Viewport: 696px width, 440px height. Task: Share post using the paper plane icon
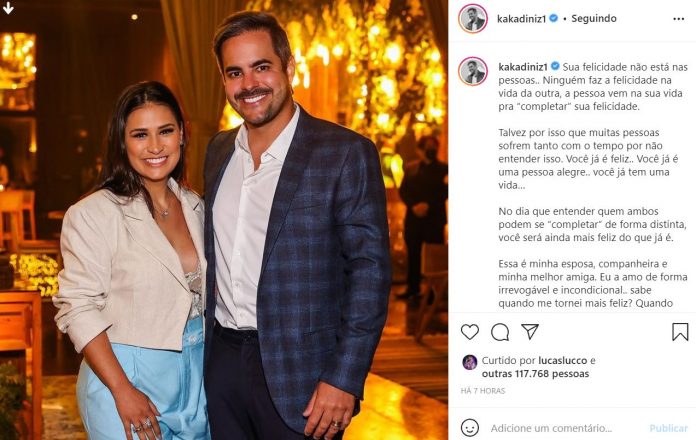coord(530,331)
